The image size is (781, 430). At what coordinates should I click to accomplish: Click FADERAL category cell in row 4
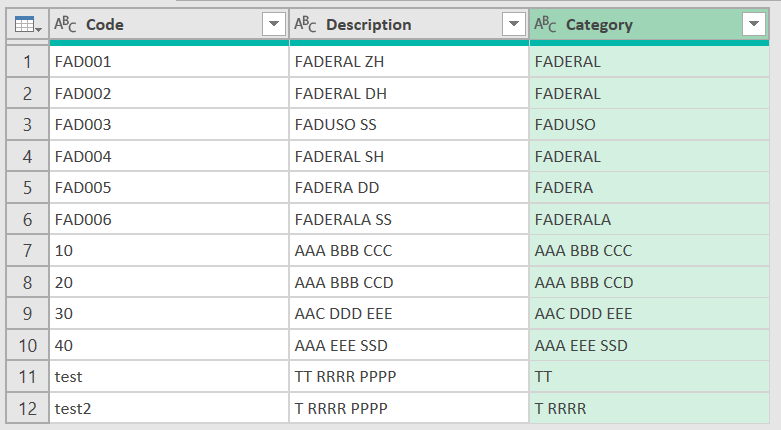(x=649, y=156)
